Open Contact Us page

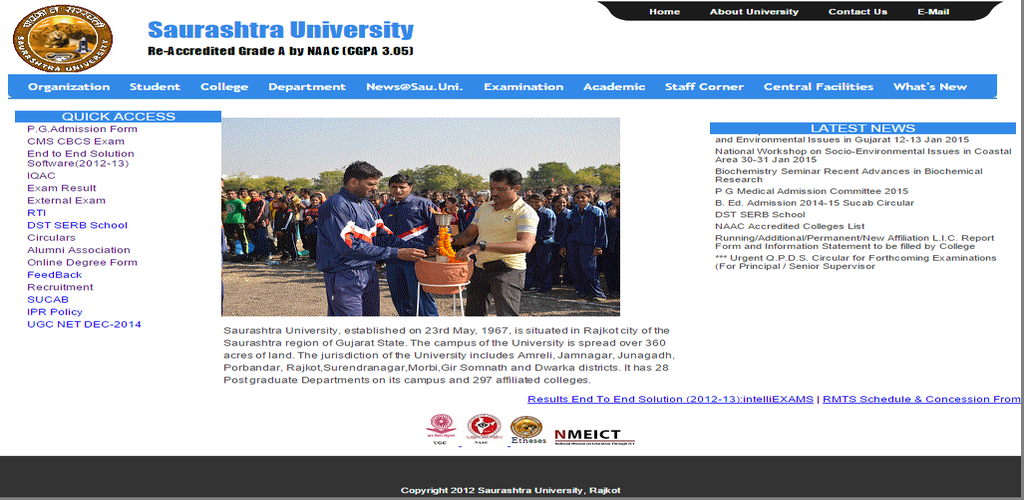(857, 12)
